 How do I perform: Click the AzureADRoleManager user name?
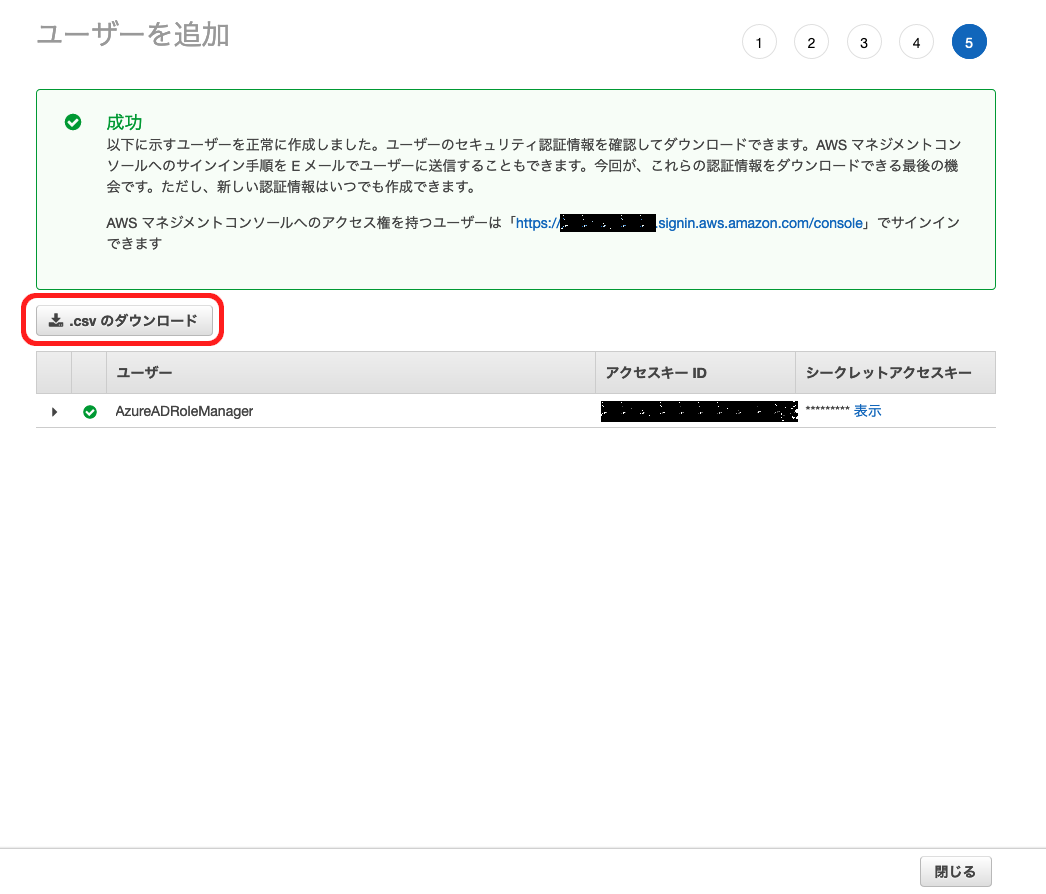click(x=184, y=412)
